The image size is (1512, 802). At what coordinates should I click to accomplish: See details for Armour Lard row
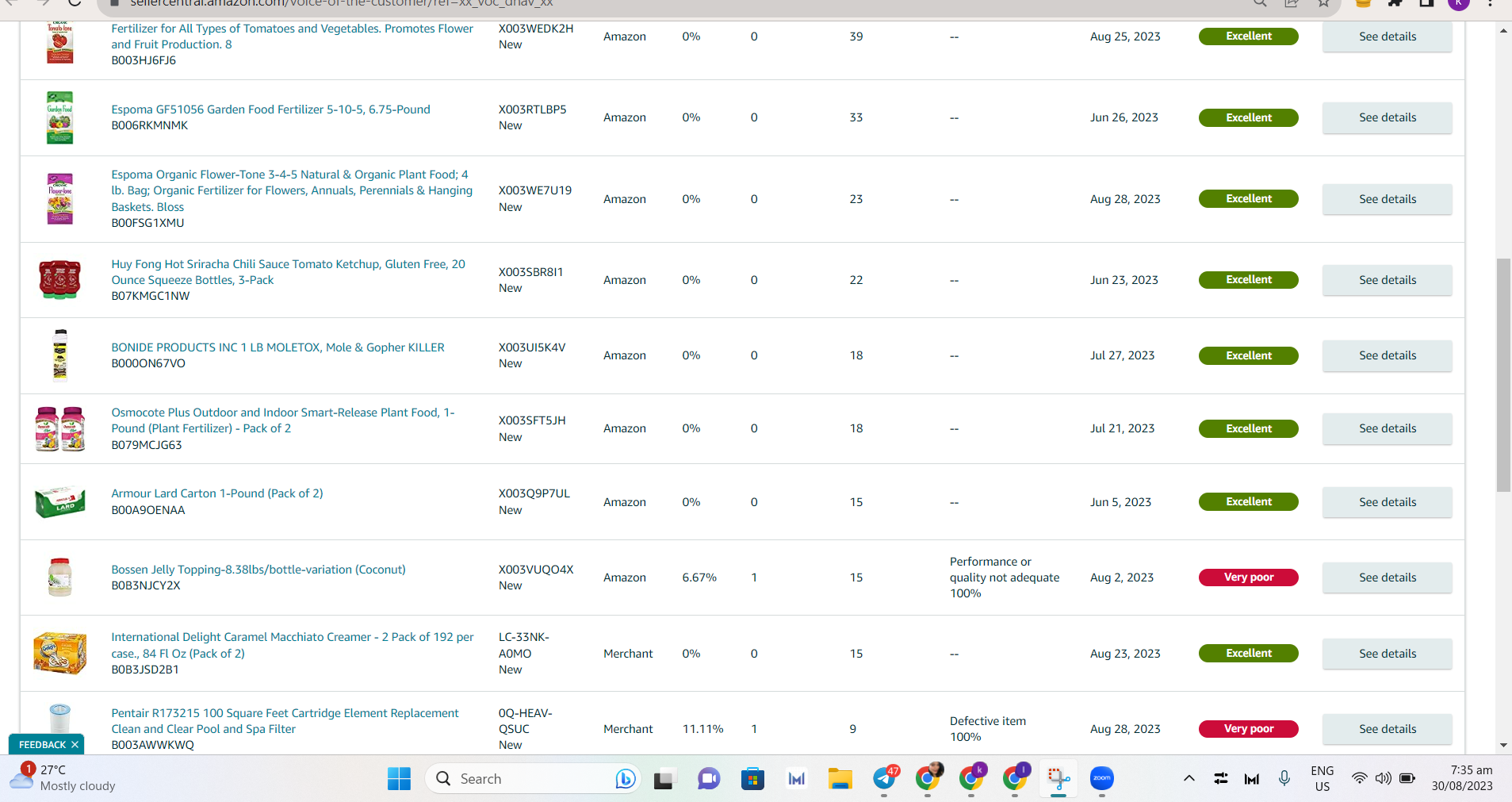point(1387,502)
